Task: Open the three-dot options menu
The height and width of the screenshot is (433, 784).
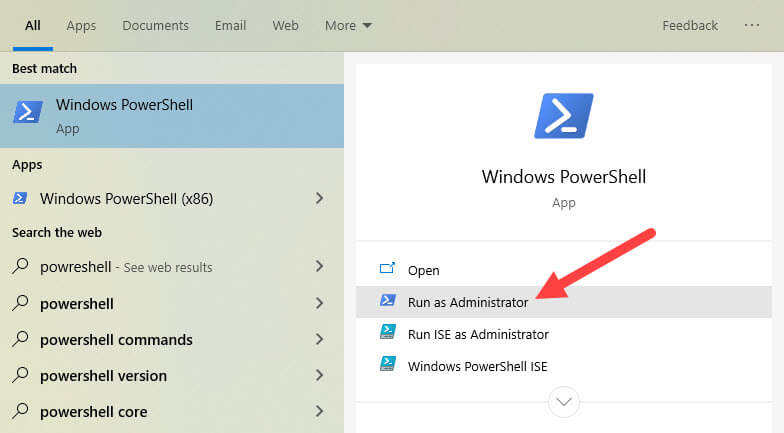Action: click(x=752, y=25)
